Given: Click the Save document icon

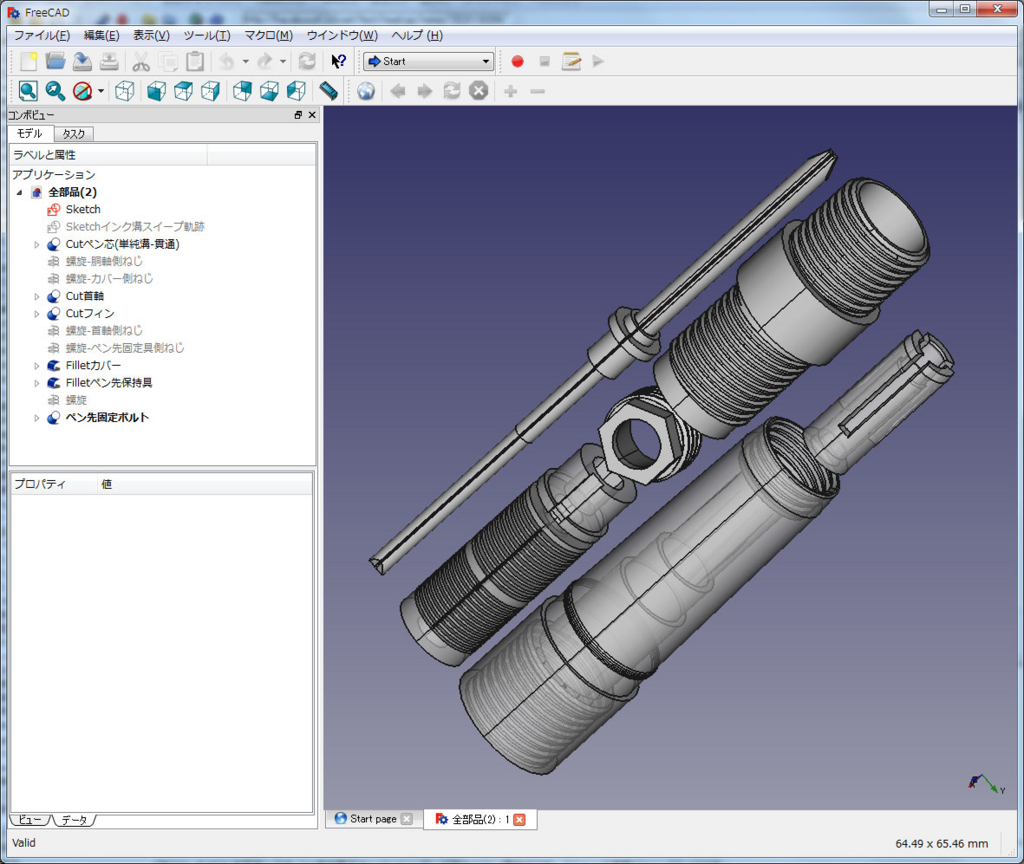Looking at the screenshot, I should coord(82,61).
